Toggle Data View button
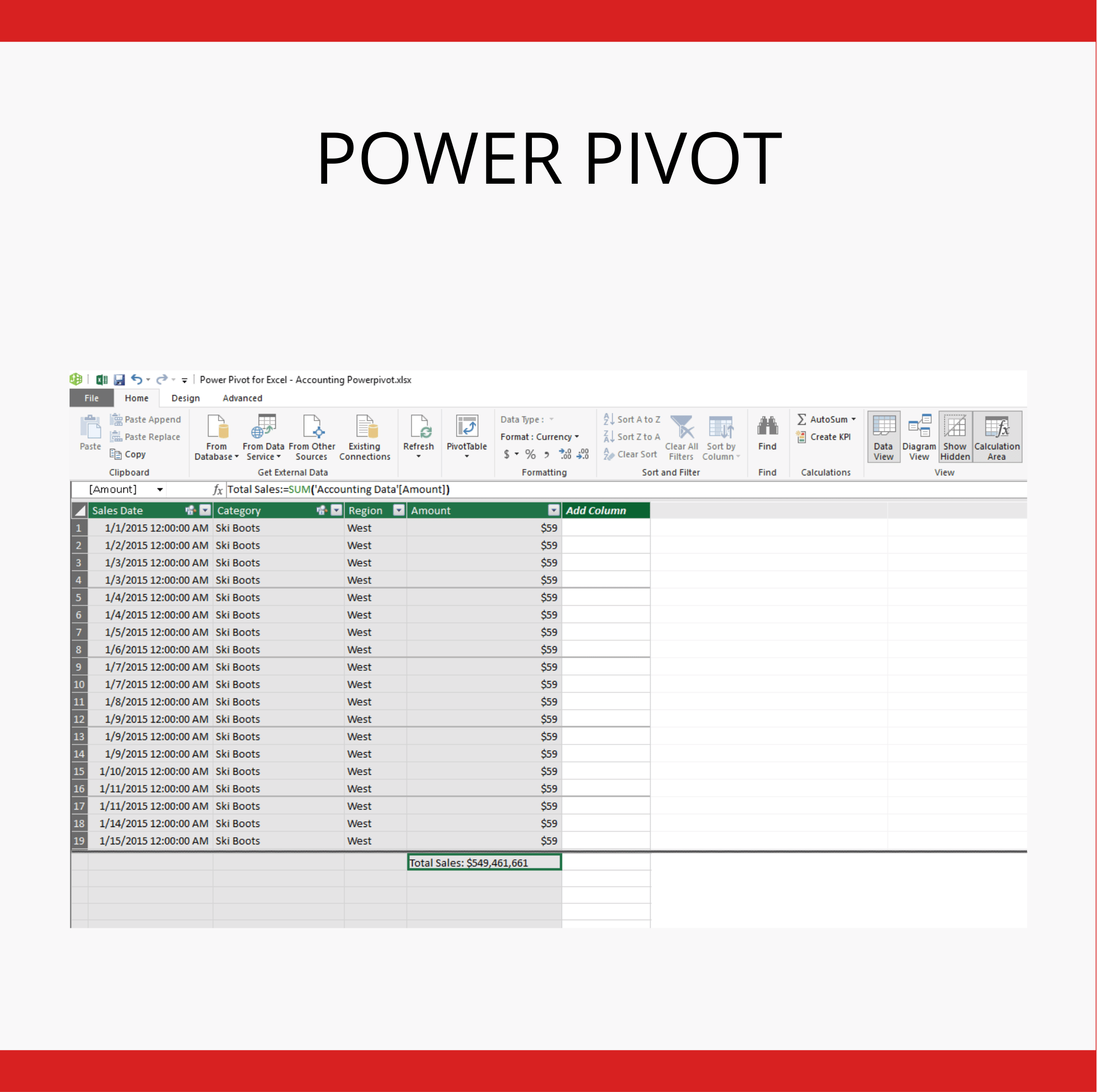The width and height of the screenshot is (1097, 1092). (884, 437)
